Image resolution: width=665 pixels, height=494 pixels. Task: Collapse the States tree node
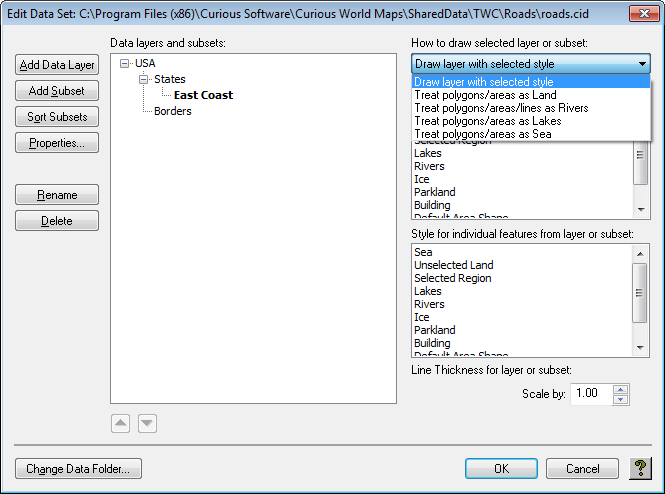(144, 79)
